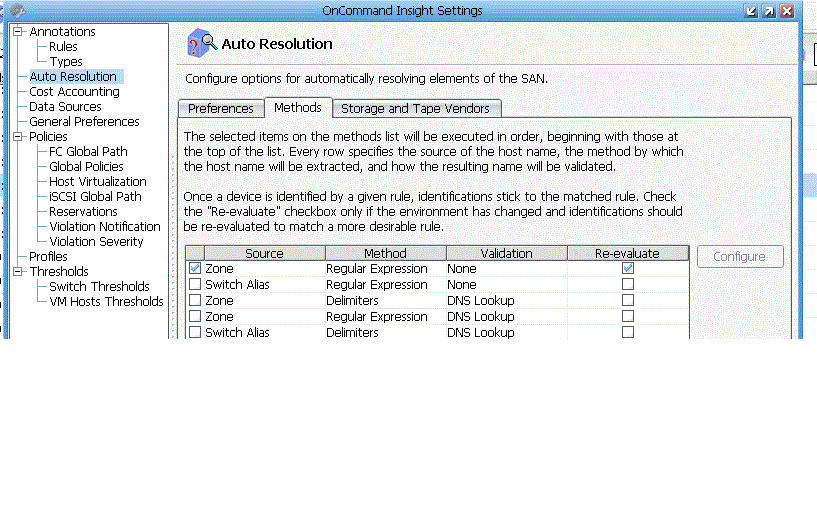Click the Auto Resolution header icon
Viewport: 817px width, 532px height.
pyautogui.click(x=202, y=43)
